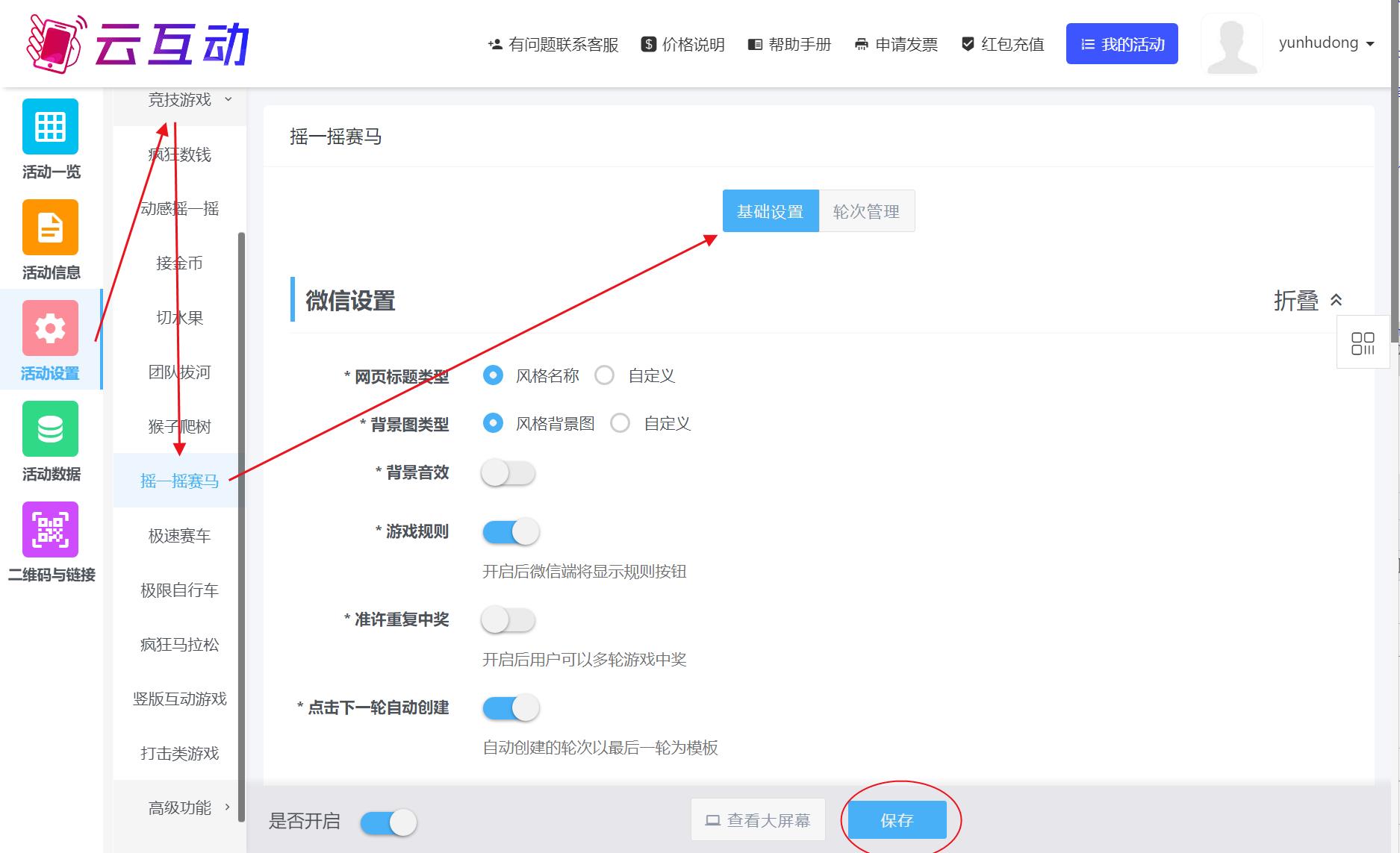
Task: Open 动感摇一摇 in the game list
Action: click(180, 208)
